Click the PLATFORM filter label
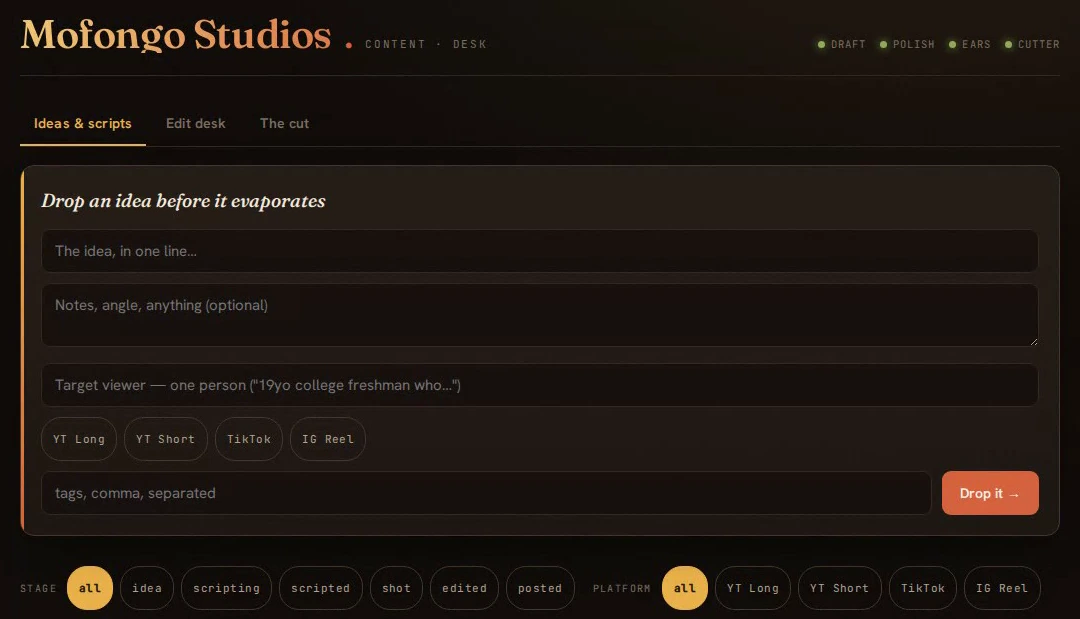Viewport: 1080px width, 619px height. pyautogui.click(x=621, y=589)
